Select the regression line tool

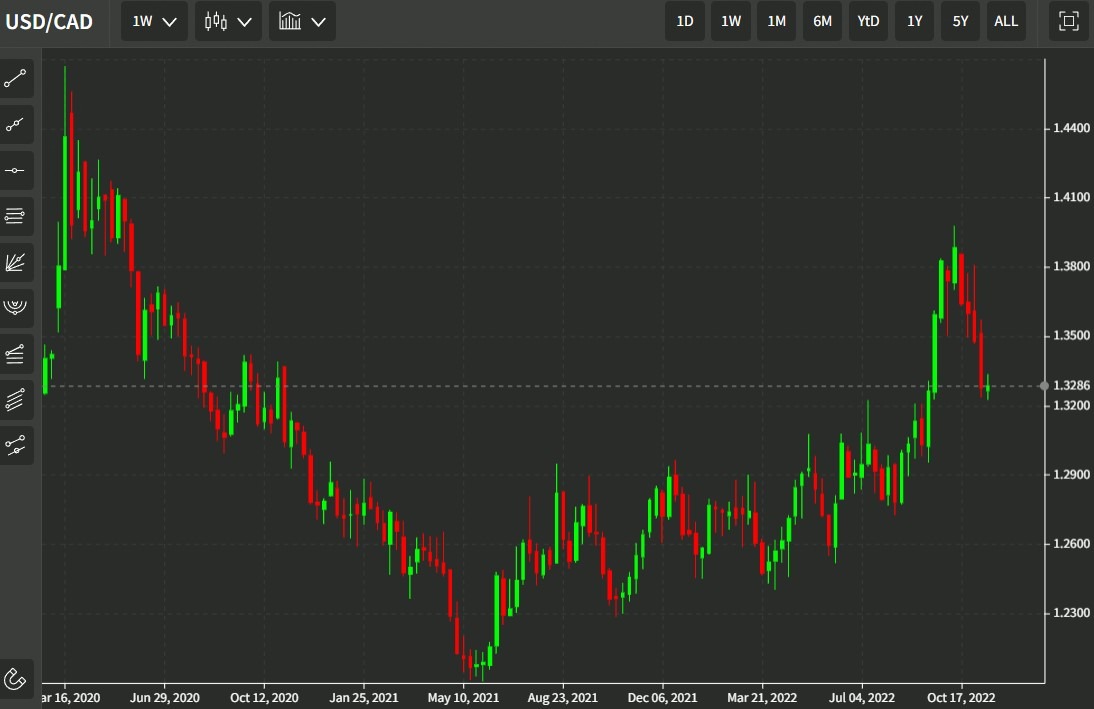15,445
